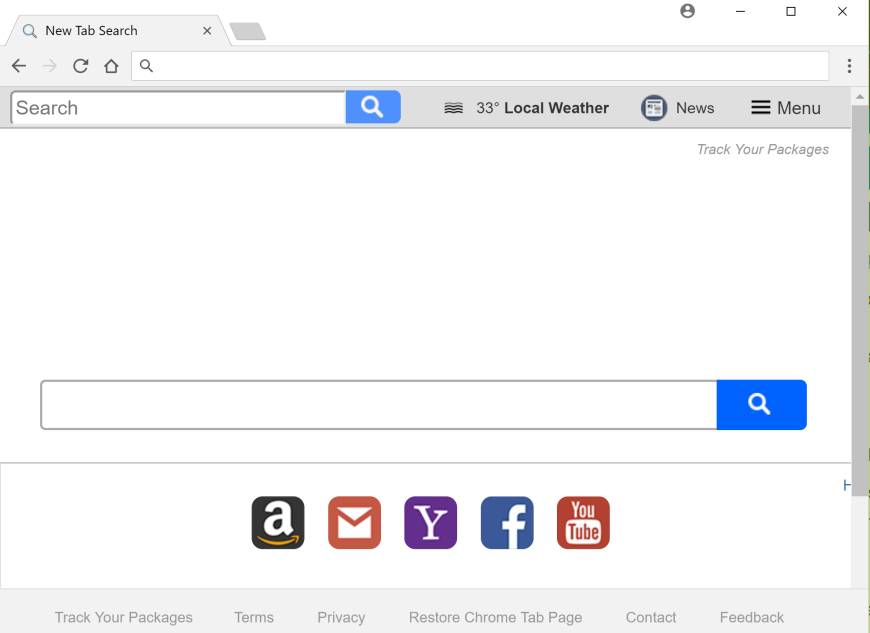
Task: Click the browser back arrow
Action: click(x=19, y=66)
